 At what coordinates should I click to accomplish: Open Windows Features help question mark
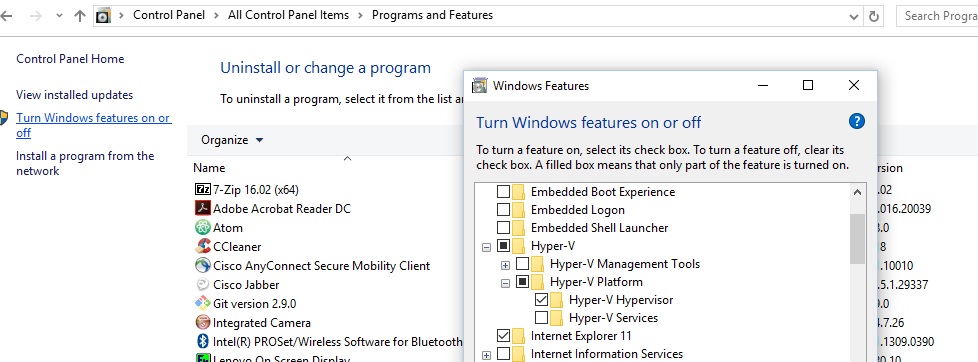tap(857, 121)
